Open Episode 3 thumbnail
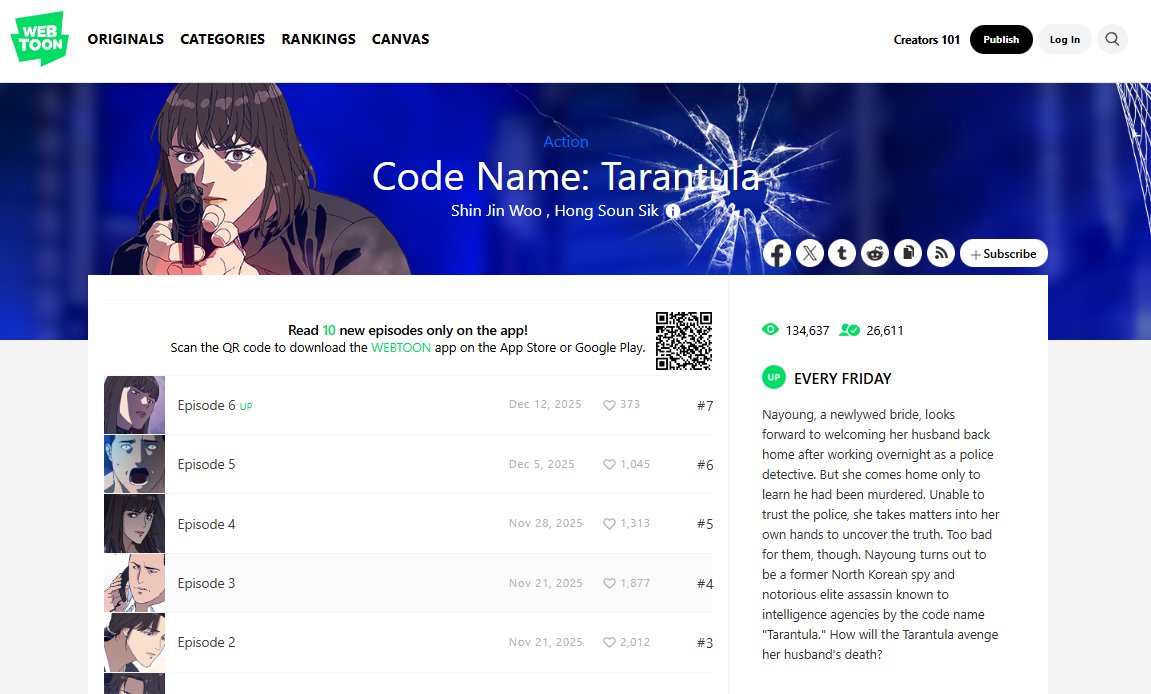The image size is (1151, 694). (134, 583)
